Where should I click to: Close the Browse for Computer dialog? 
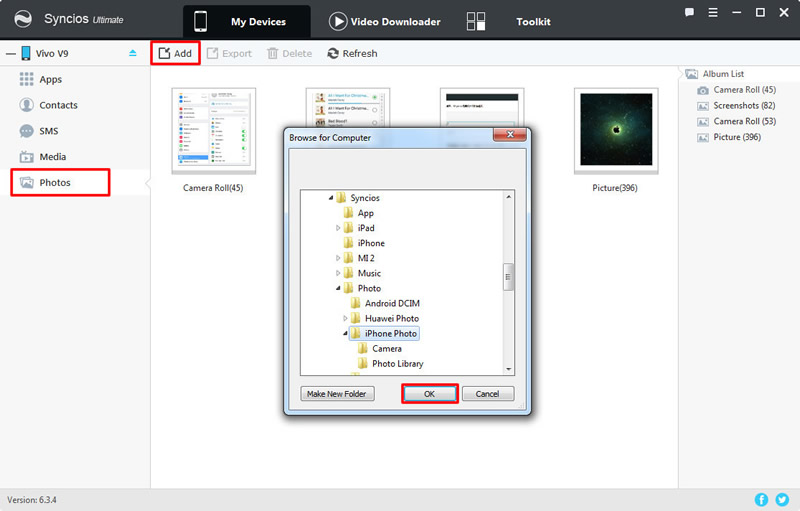510,135
